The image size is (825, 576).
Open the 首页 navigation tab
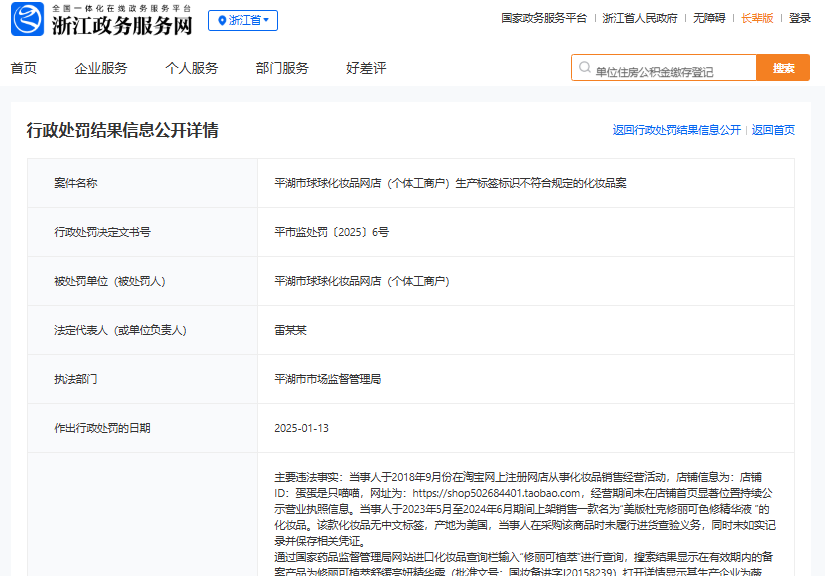tap(24, 68)
